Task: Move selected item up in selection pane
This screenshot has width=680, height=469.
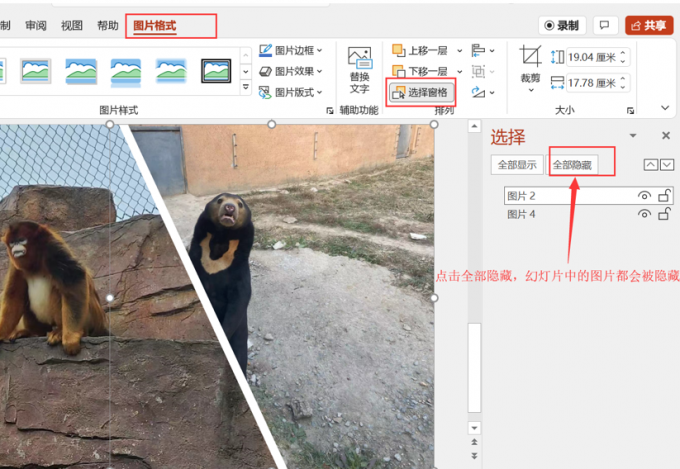Action: [651, 165]
